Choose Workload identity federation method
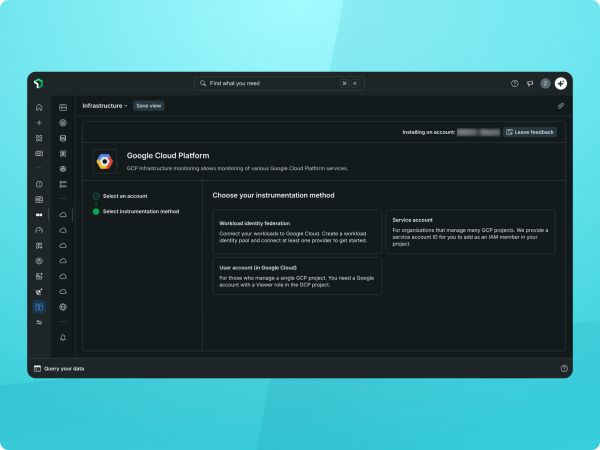This screenshot has height=450, width=600. 297,232
